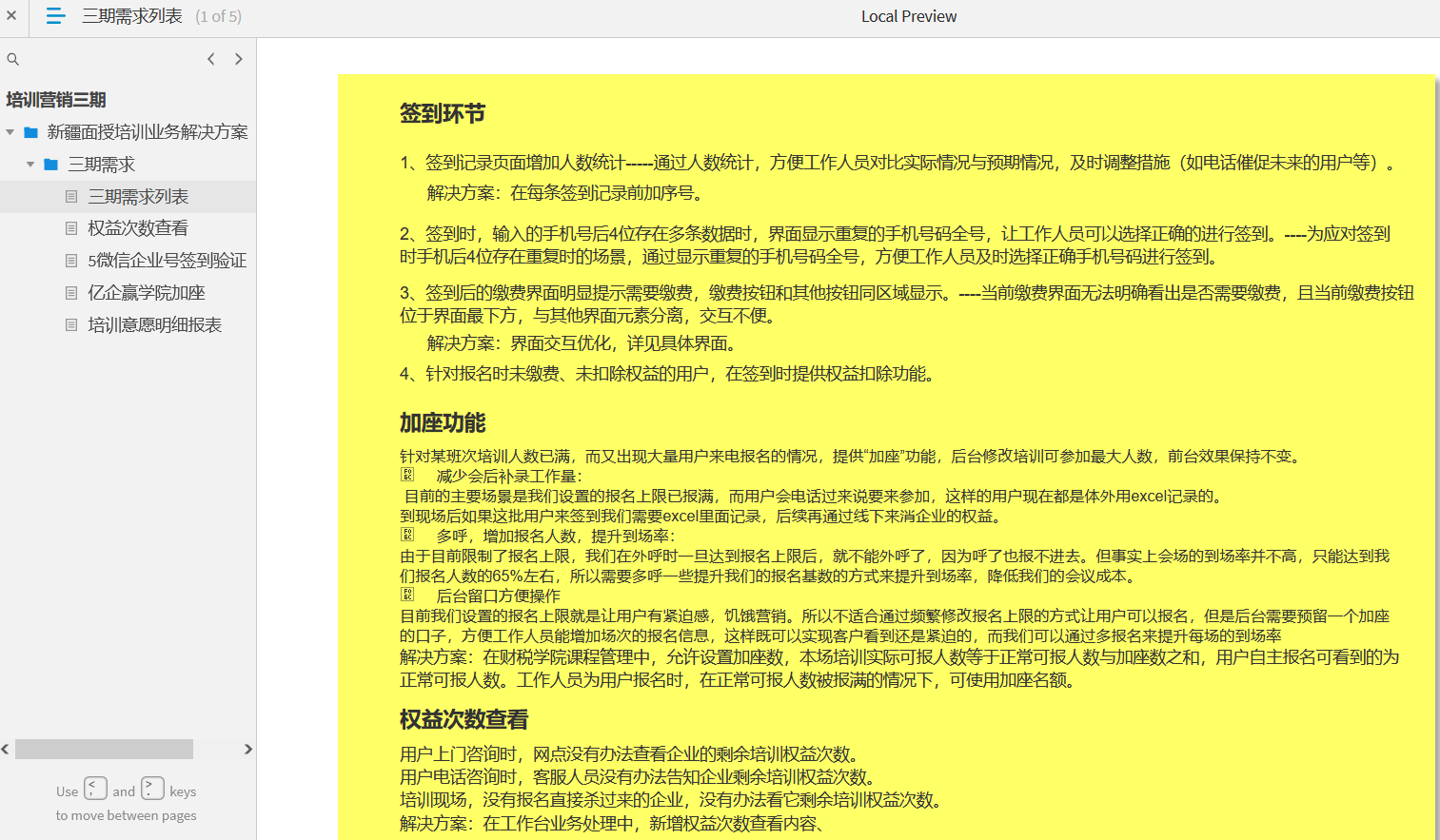
Task: Click the 权益次数查看 section heading in document
Action: [x=464, y=720]
